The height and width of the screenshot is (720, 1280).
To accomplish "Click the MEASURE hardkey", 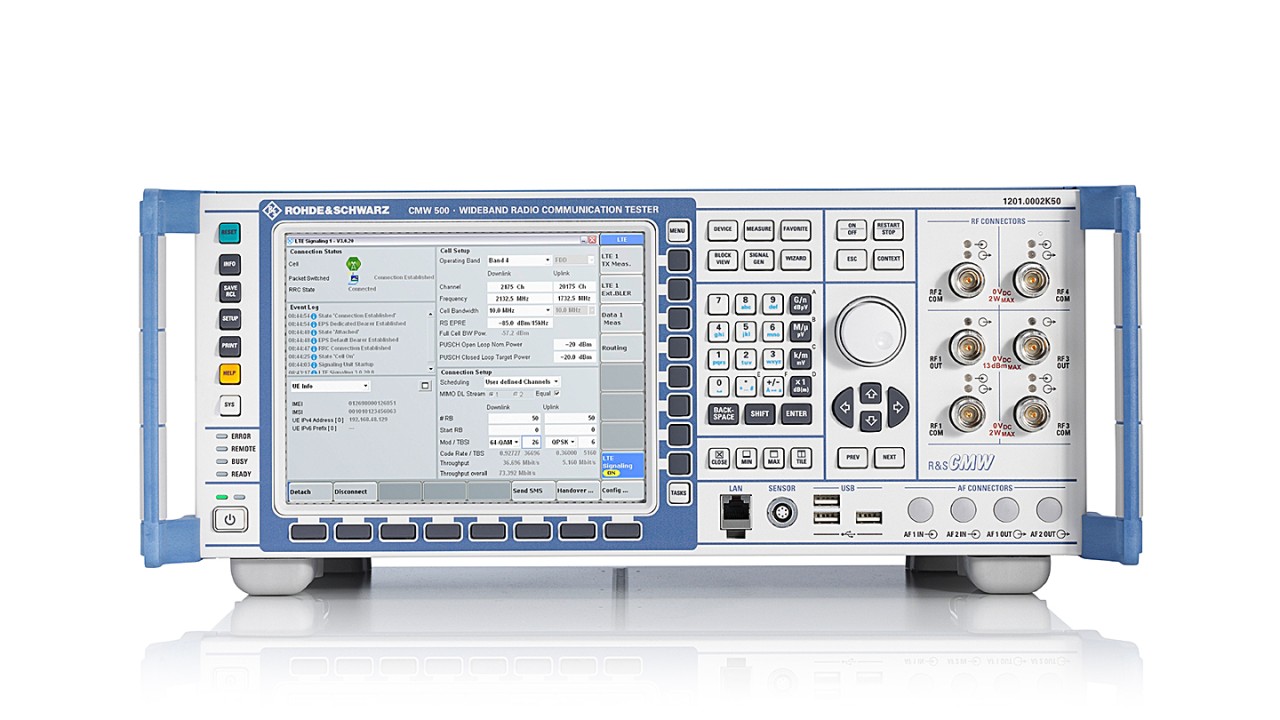I will pyautogui.click(x=759, y=229).
